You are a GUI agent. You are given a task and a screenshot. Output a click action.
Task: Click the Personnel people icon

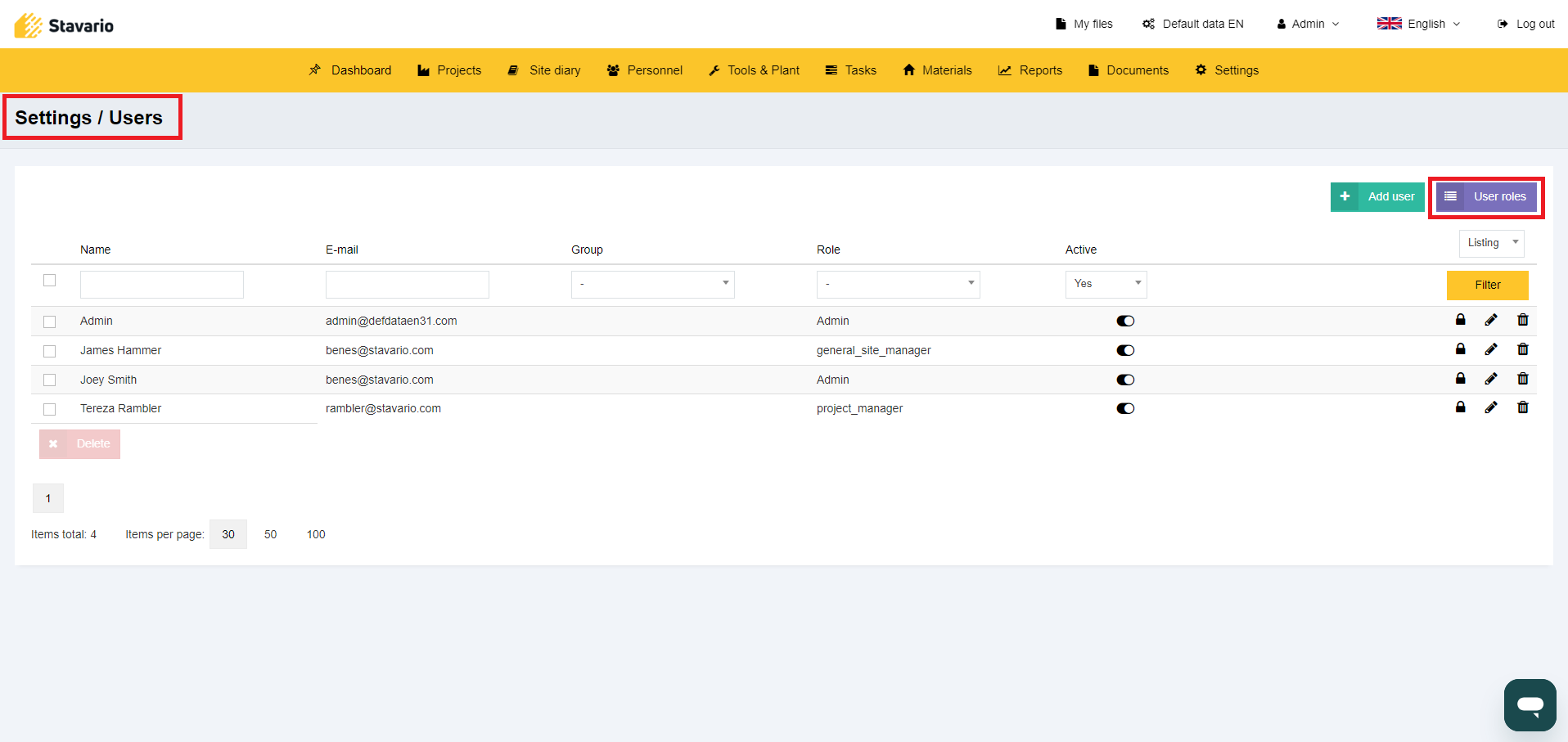[613, 70]
